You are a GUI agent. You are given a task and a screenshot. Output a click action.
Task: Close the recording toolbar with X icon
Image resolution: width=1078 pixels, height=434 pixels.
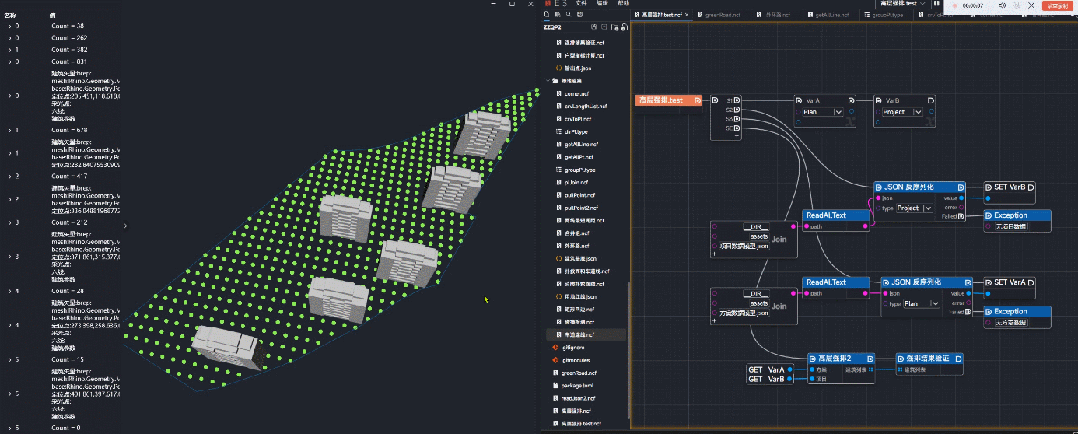coord(1030,6)
